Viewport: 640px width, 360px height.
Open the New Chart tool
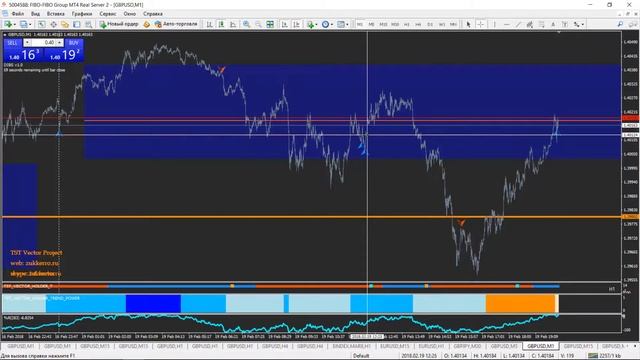pyautogui.click(x=8, y=24)
